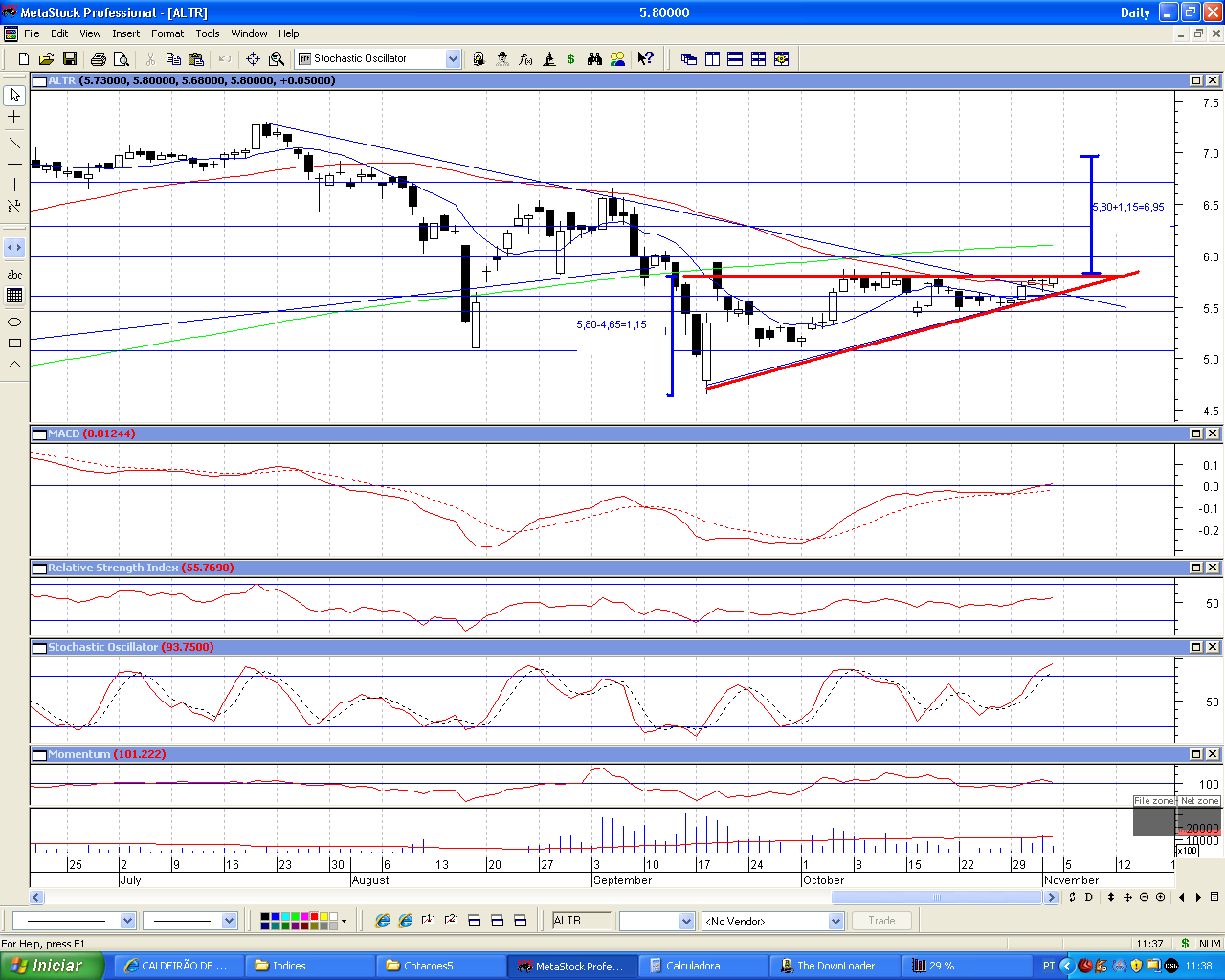Image resolution: width=1225 pixels, height=980 pixels.
Task: Open the View menu
Action: click(90, 33)
